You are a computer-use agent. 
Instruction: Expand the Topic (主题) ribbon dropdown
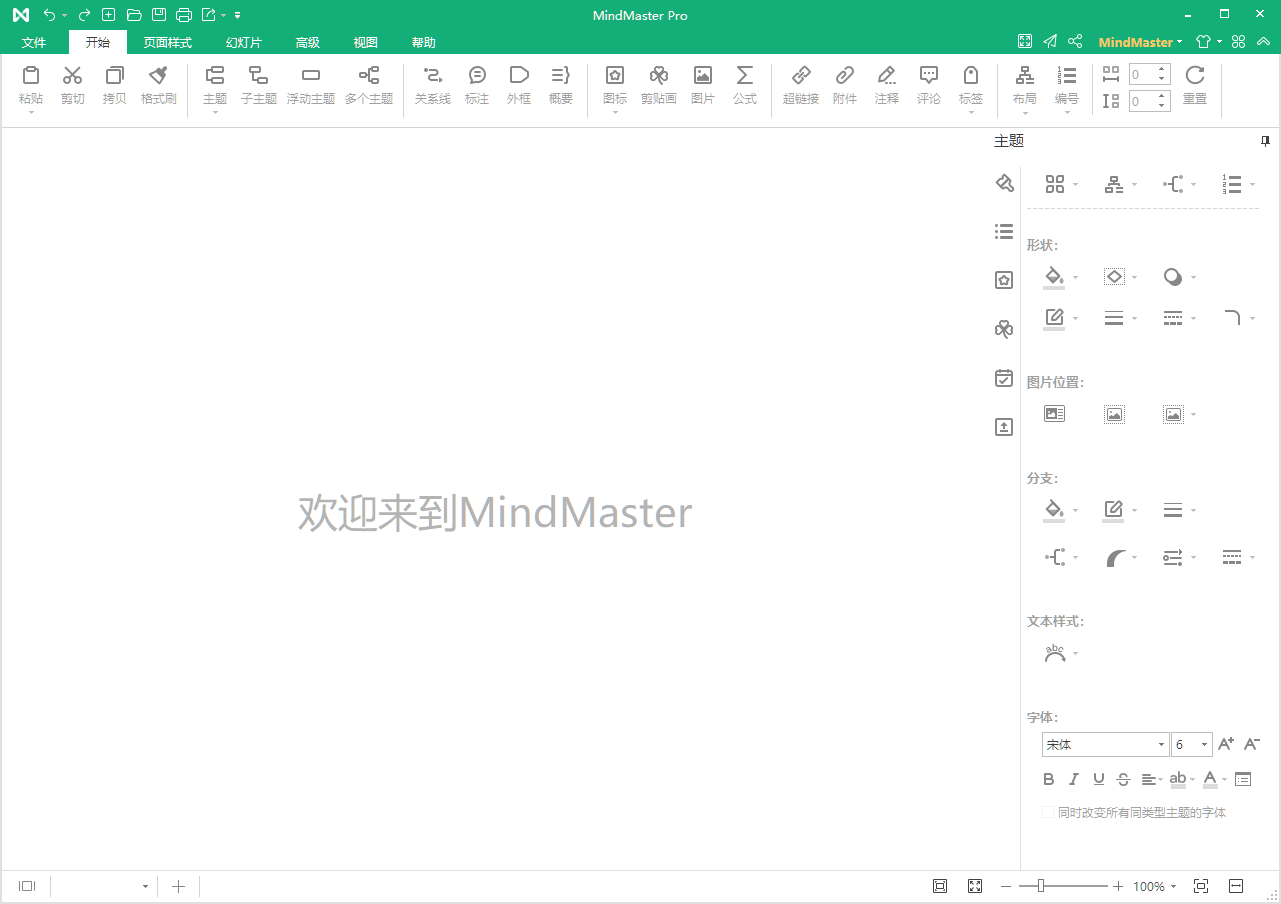click(x=215, y=112)
